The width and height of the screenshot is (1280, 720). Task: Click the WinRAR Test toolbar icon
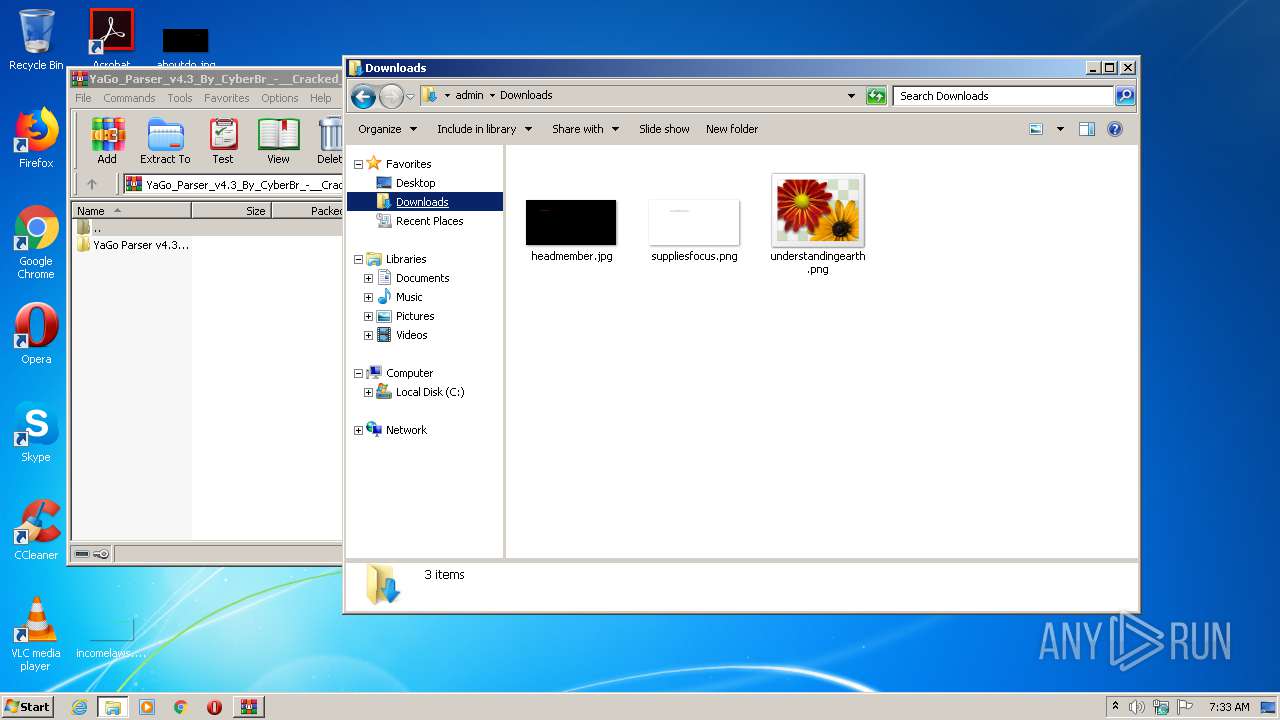pos(223,140)
